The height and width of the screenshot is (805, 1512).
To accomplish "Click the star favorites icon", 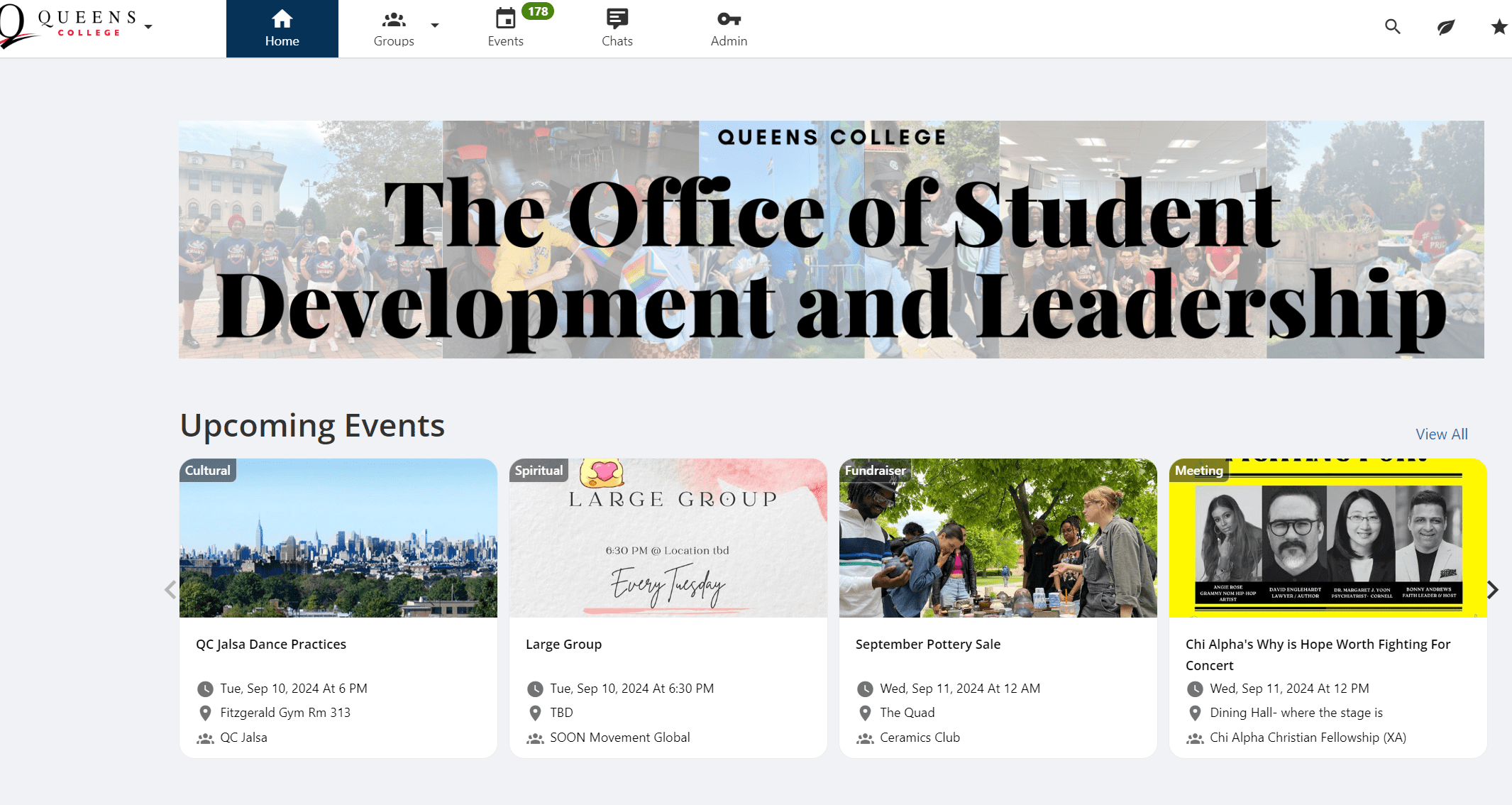I will 1499,27.
